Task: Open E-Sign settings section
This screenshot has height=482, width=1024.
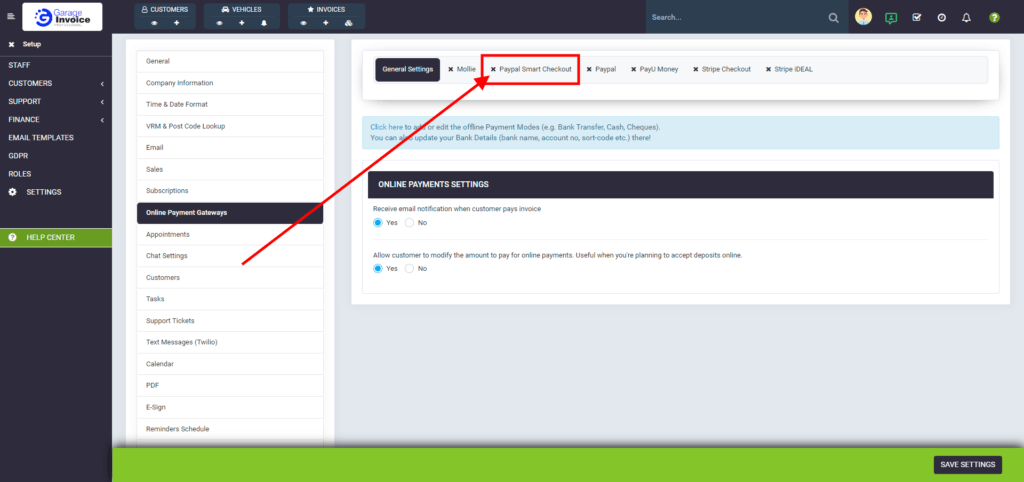Action: 230,408
